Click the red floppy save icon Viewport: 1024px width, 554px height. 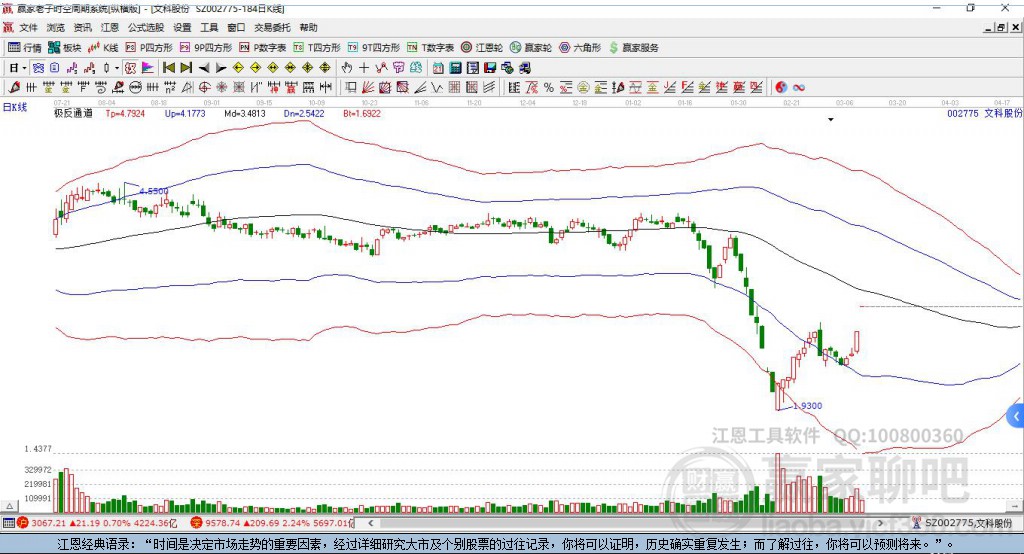(490, 68)
